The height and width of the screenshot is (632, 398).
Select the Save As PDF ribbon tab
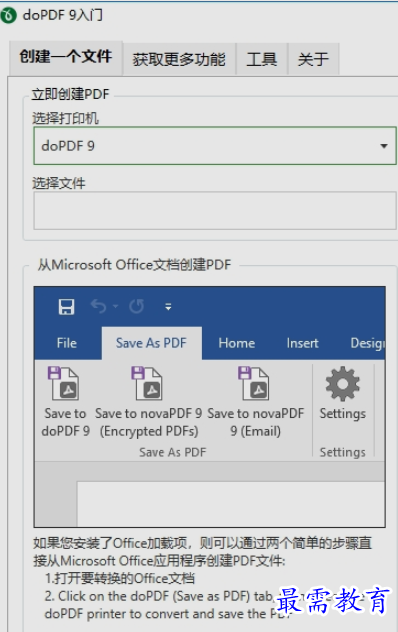coord(151,343)
